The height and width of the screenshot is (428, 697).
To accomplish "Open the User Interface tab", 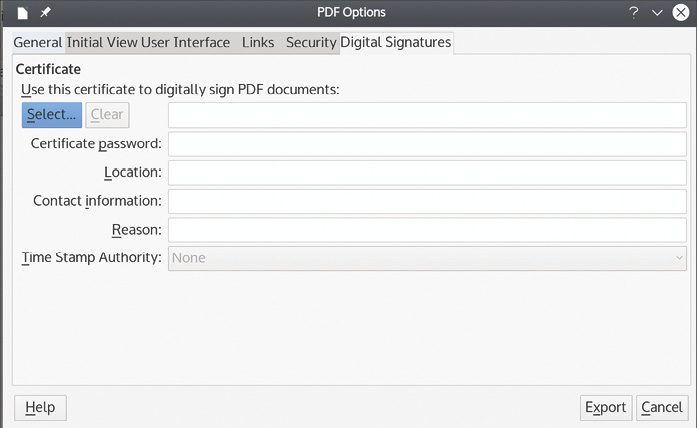I will 185,43.
